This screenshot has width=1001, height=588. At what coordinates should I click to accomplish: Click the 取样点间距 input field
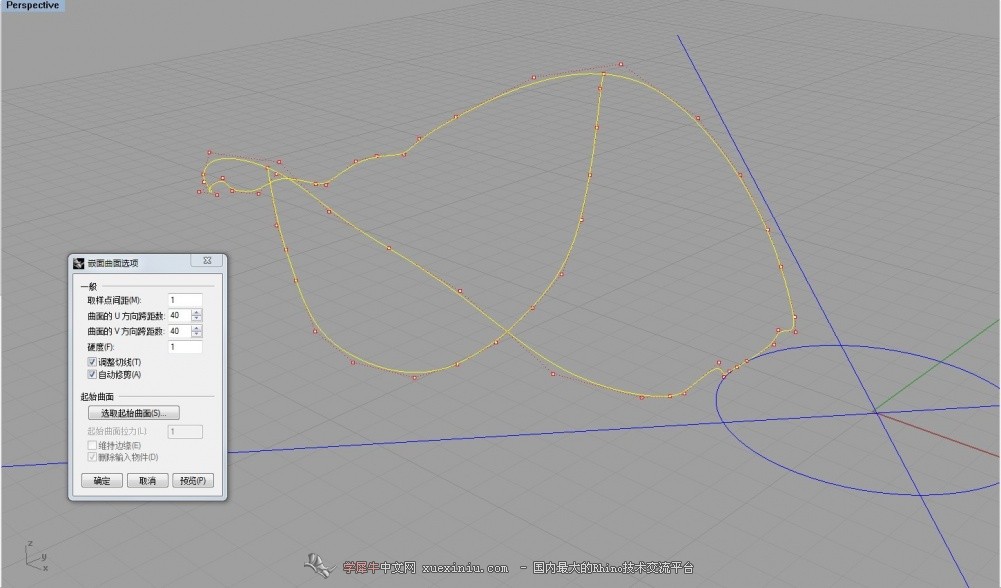(185, 300)
